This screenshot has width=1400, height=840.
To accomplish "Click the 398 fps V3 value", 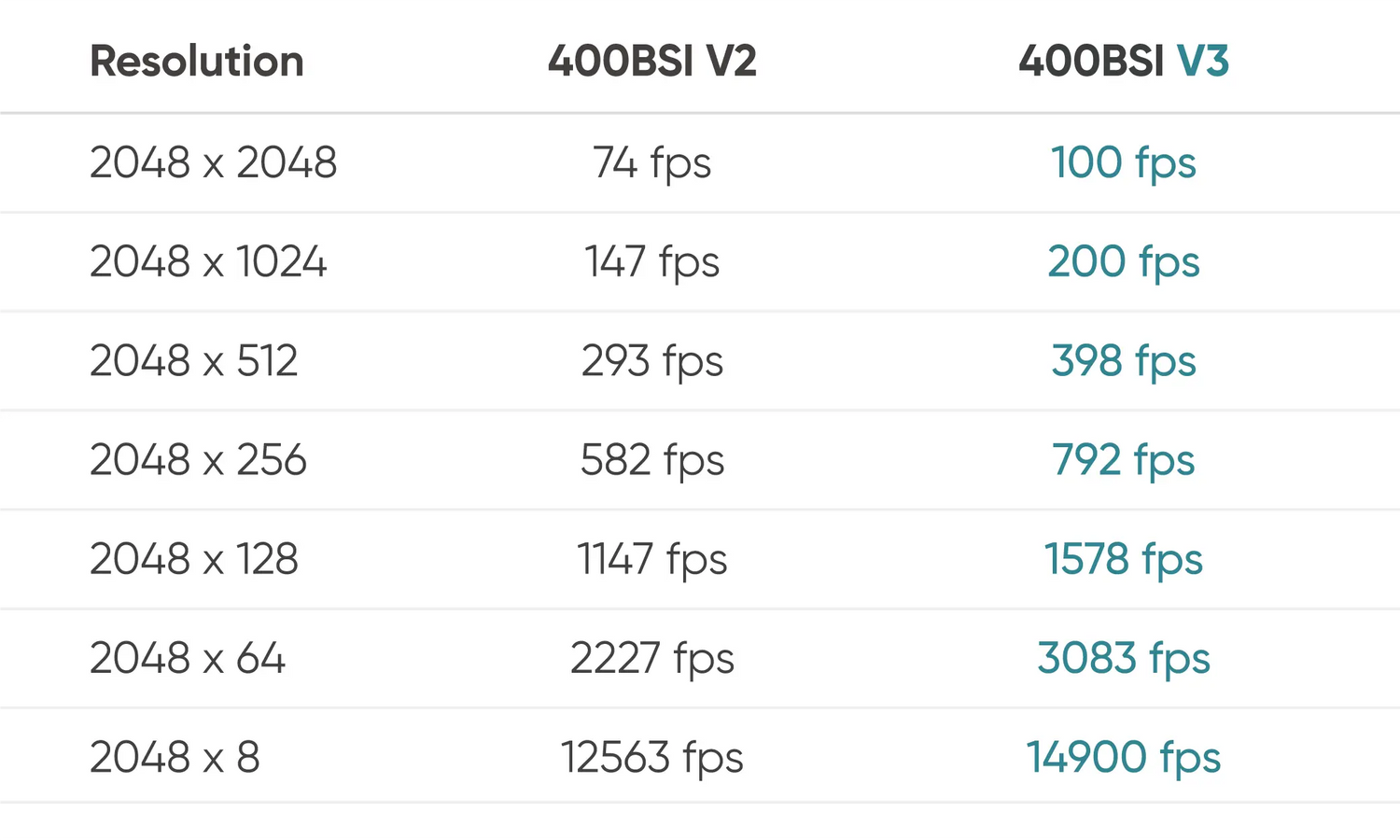I will point(1123,361).
